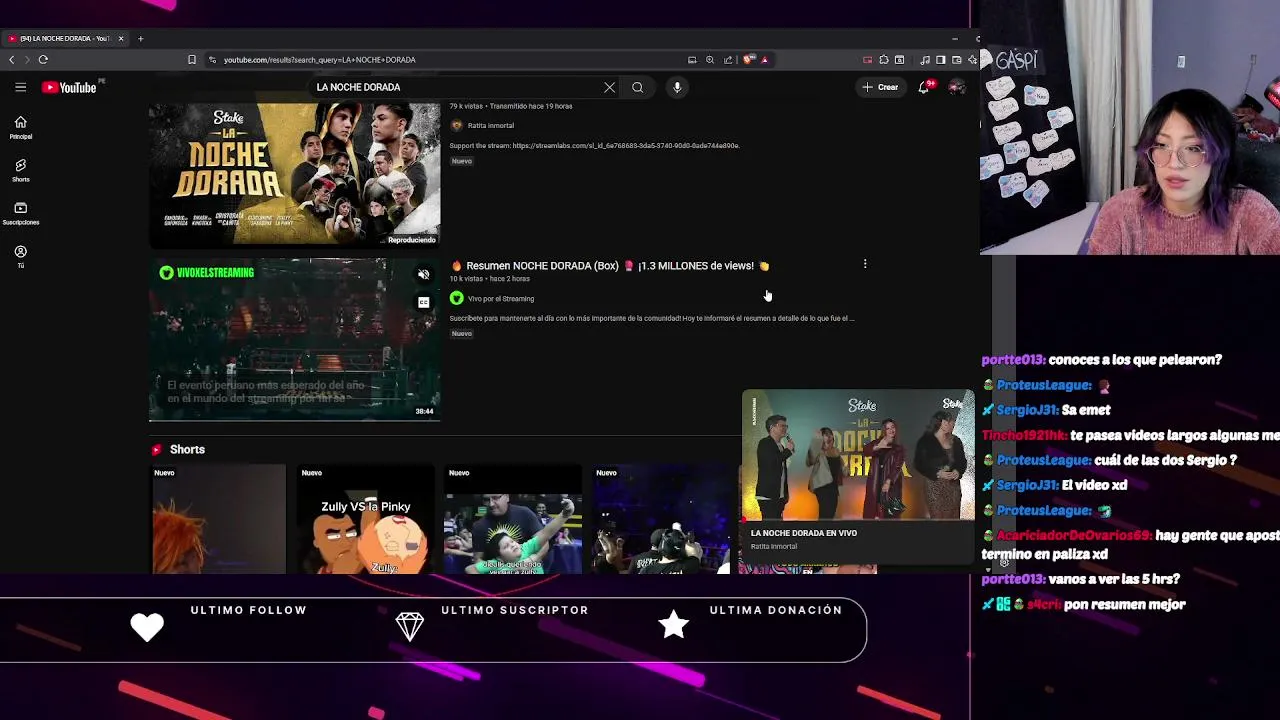Open Brave Rewards triangle icon

click(764, 60)
